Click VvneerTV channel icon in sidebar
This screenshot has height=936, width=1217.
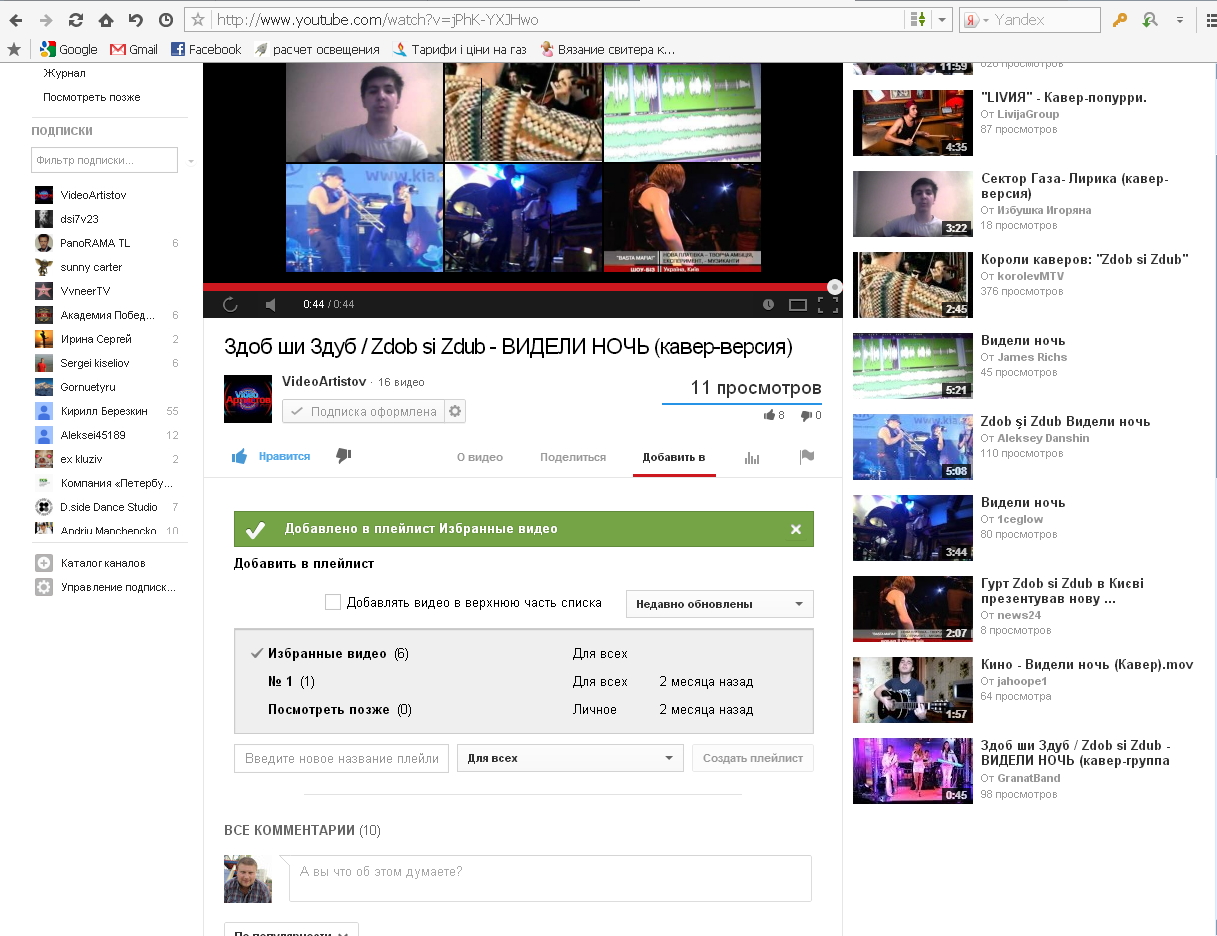(x=43, y=291)
